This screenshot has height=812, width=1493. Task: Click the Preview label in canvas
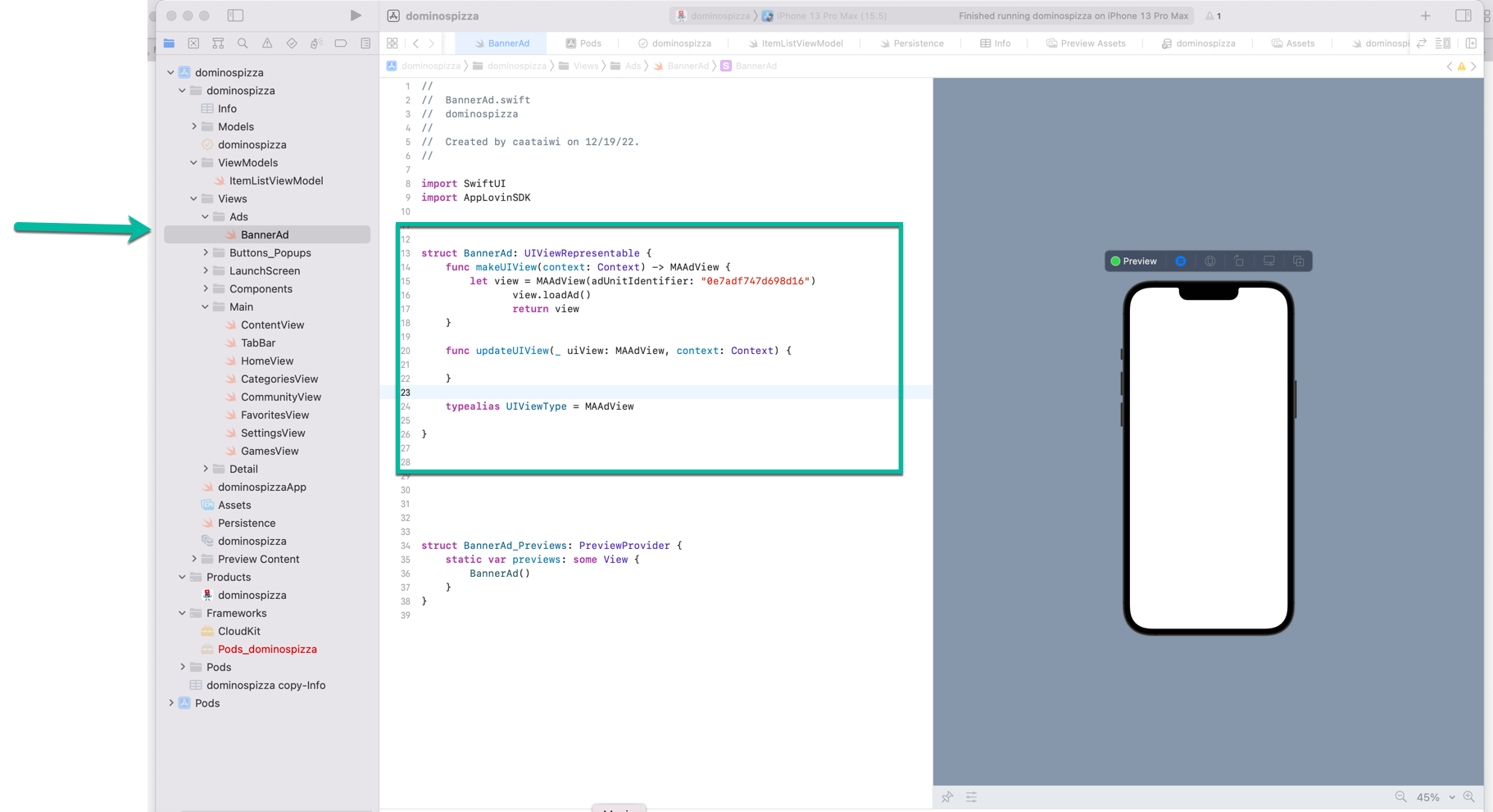click(x=1140, y=261)
